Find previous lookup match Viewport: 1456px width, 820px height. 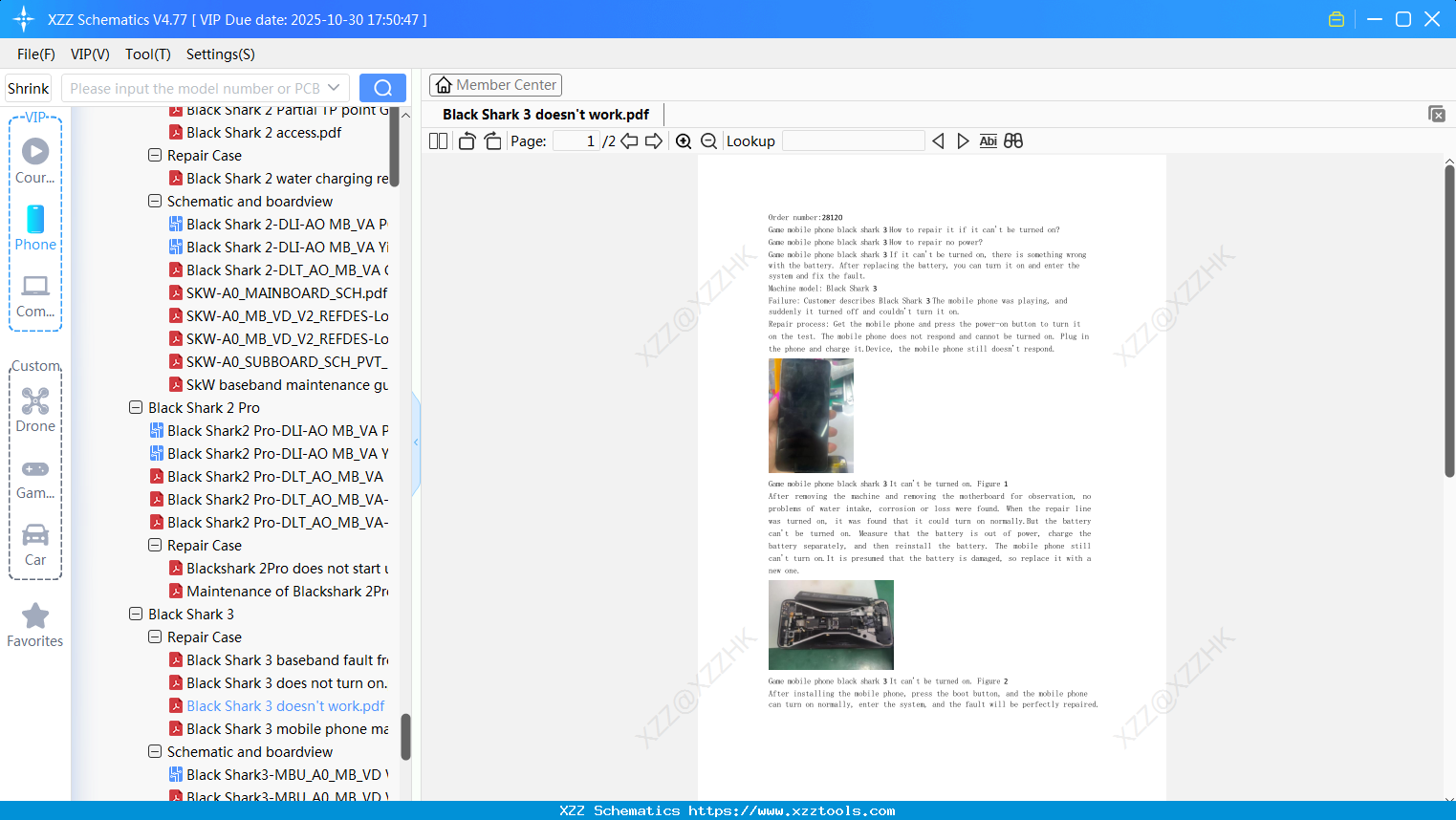pos(938,141)
